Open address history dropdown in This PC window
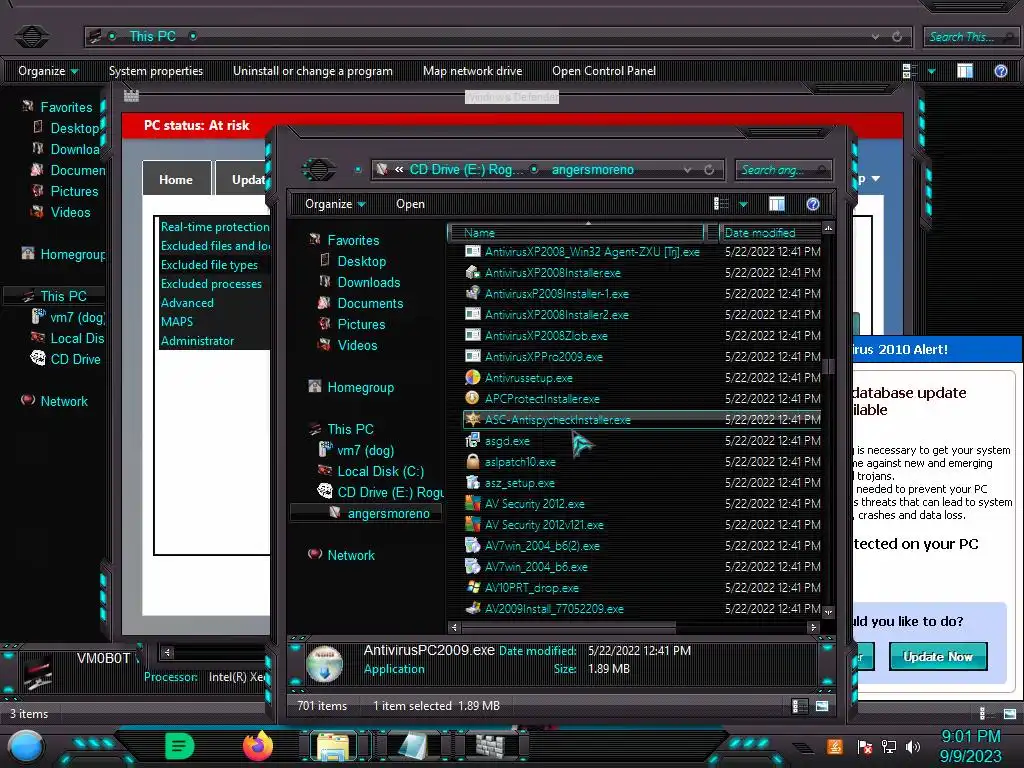The width and height of the screenshot is (1024, 768). [875, 37]
